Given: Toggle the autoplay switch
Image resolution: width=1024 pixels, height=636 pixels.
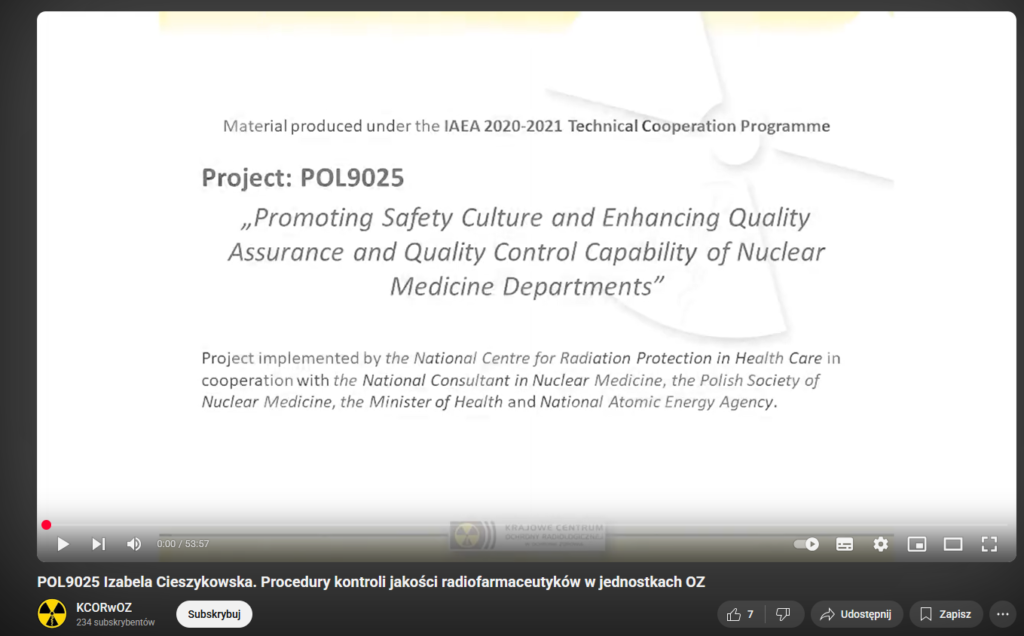Looking at the screenshot, I should (806, 544).
